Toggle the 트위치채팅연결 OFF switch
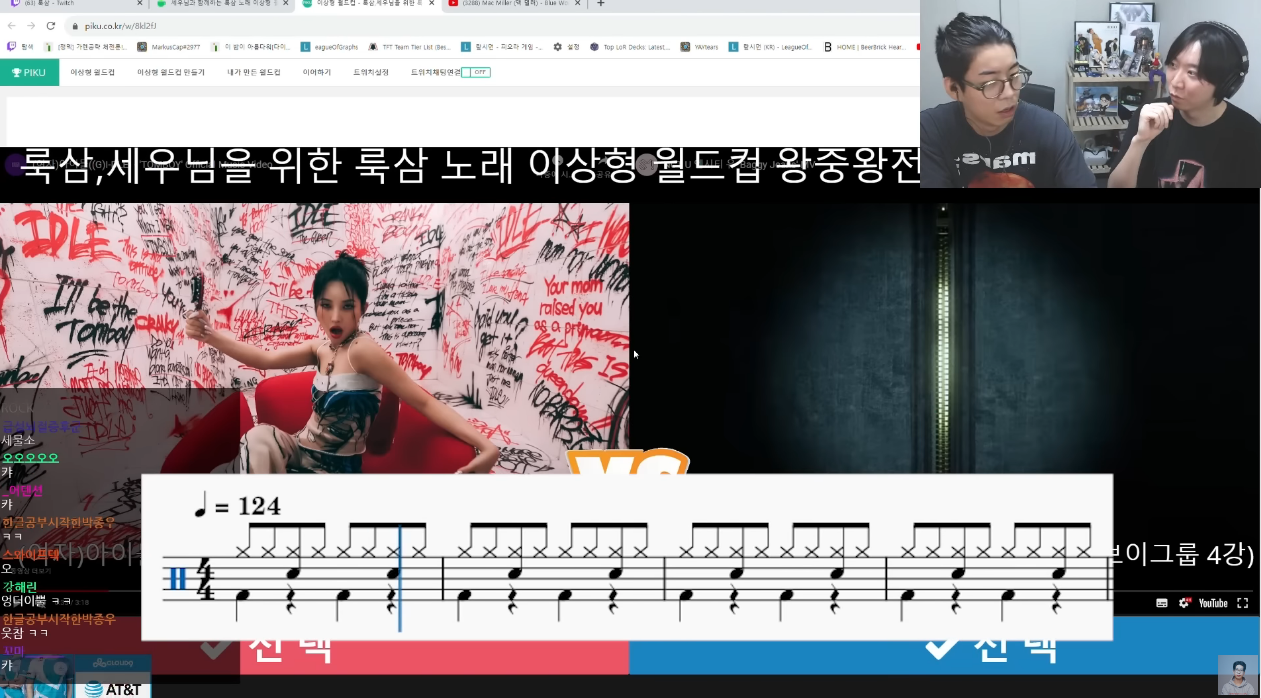Screen dimensions: 1261x698 [x=476, y=72]
